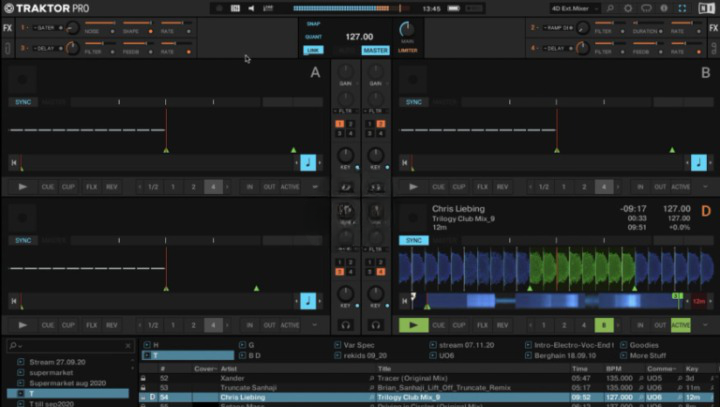Toggle left FX panel icon

(7, 28)
